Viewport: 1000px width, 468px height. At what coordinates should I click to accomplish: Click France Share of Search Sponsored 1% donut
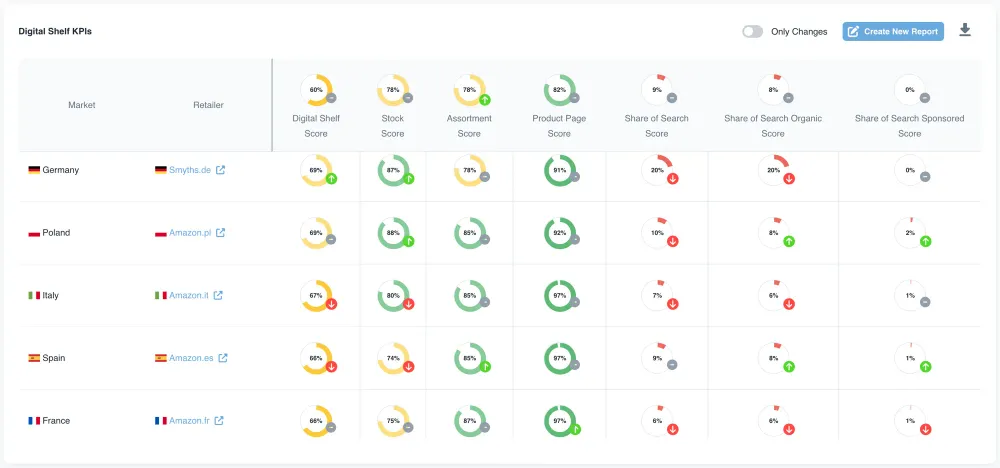tap(910, 421)
